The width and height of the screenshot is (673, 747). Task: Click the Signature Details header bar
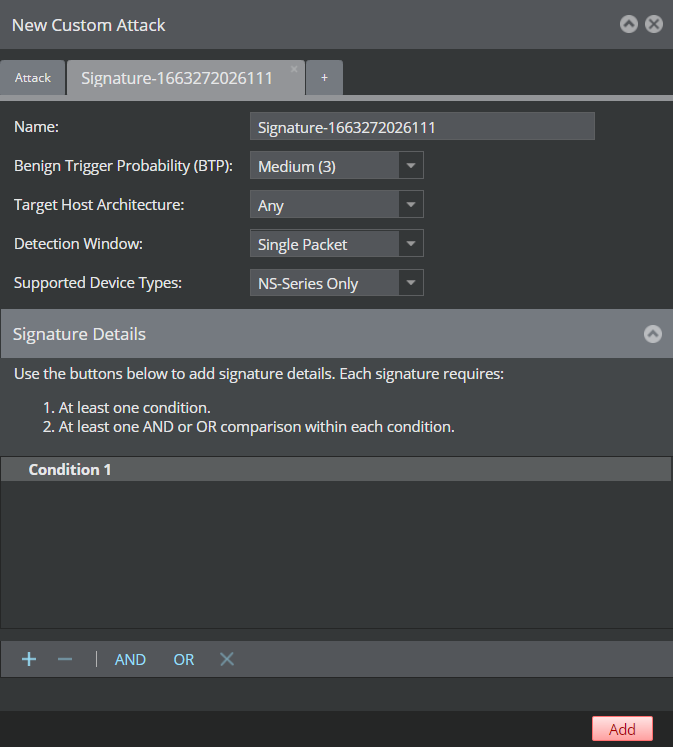point(336,334)
